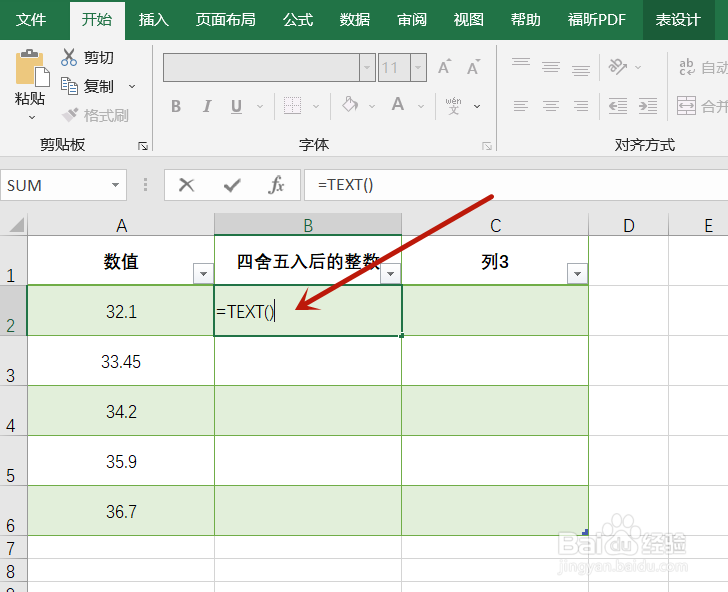Open filter dropdown for 四舍五入后的整数 column
This screenshot has height=592, width=728.
coord(390,273)
